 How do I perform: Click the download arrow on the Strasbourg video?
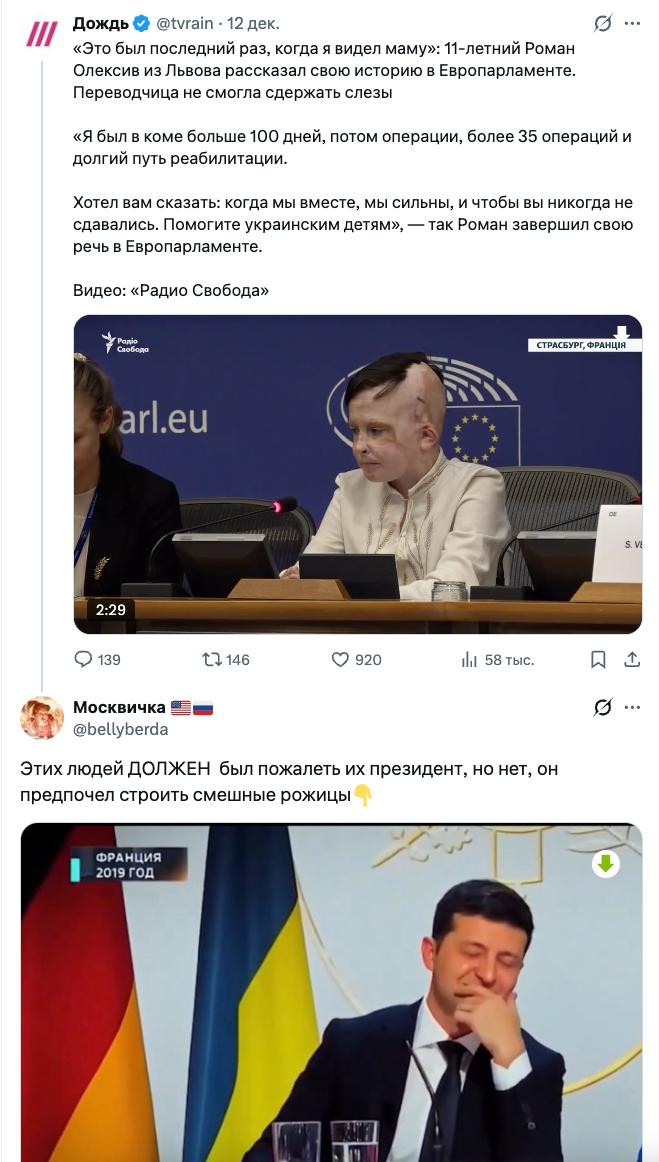[621, 333]
